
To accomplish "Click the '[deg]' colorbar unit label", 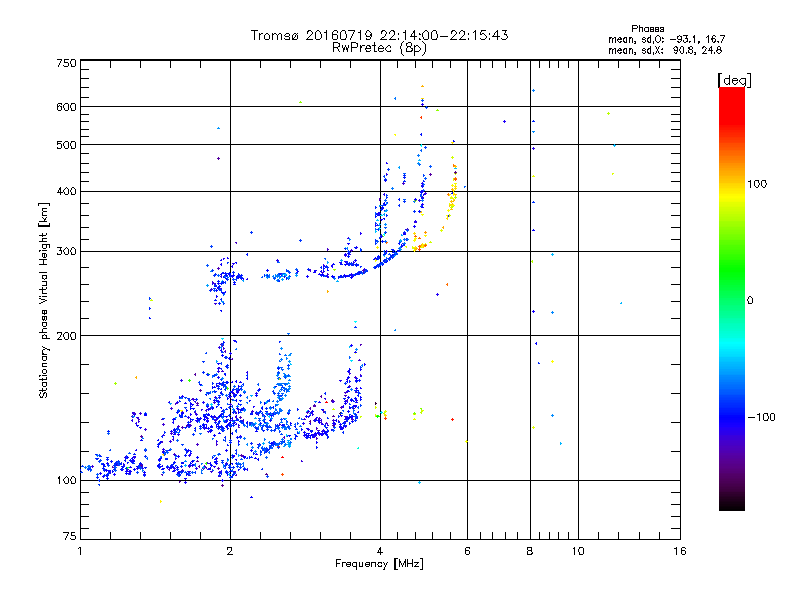I will pyautogui.click(x=734, y=80).
